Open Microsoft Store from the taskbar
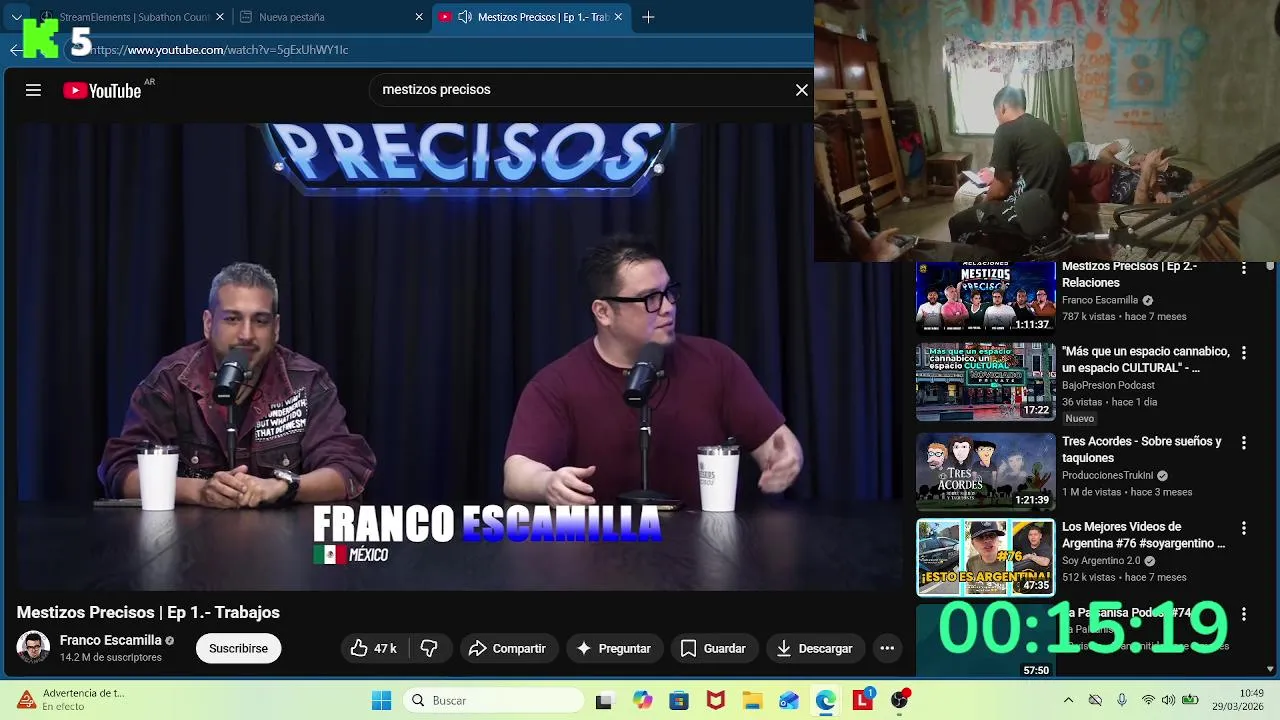 click(679, 701)
